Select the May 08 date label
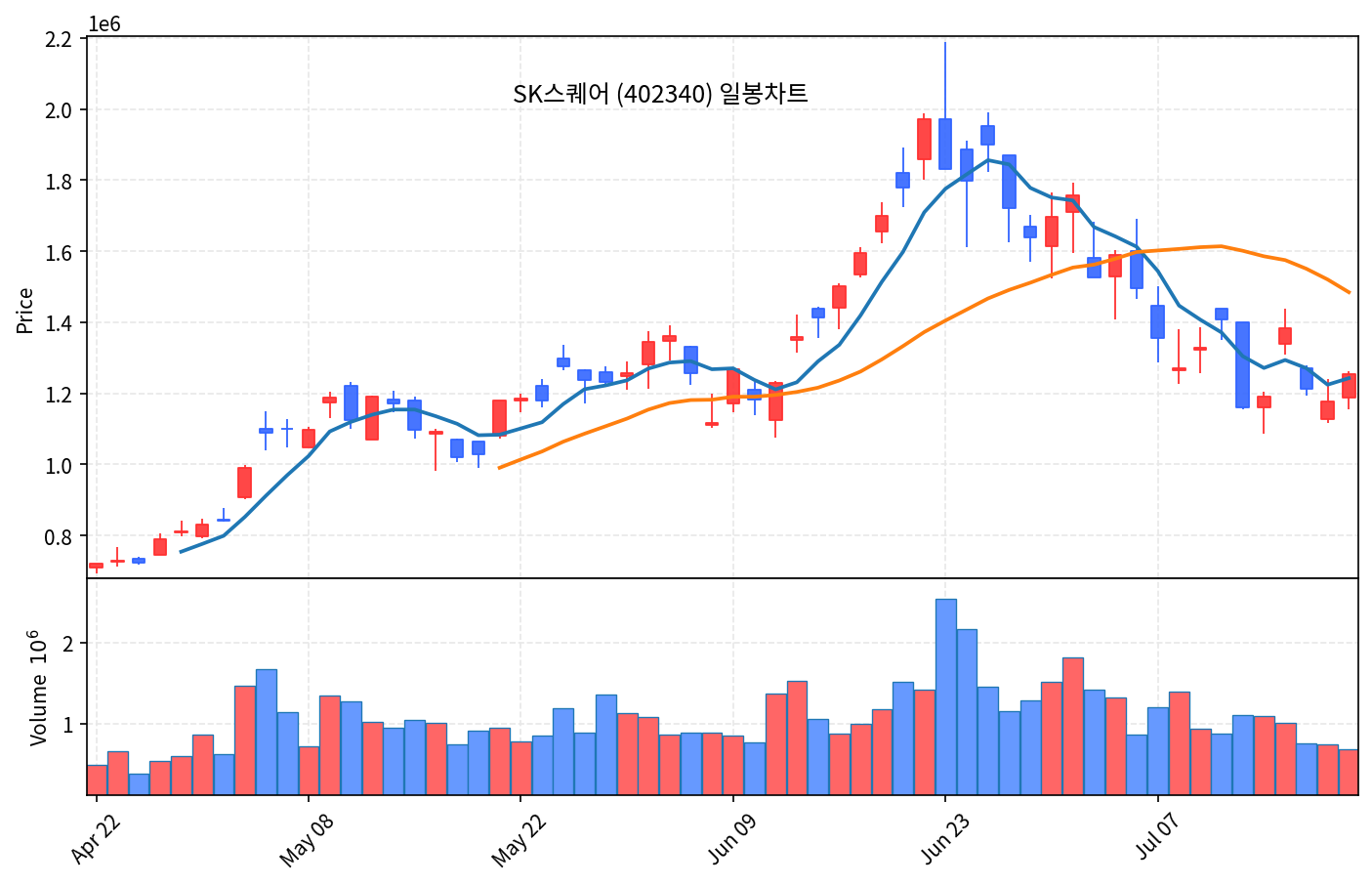This screenshot has height=886, width=1372. (x=307, y=840)
